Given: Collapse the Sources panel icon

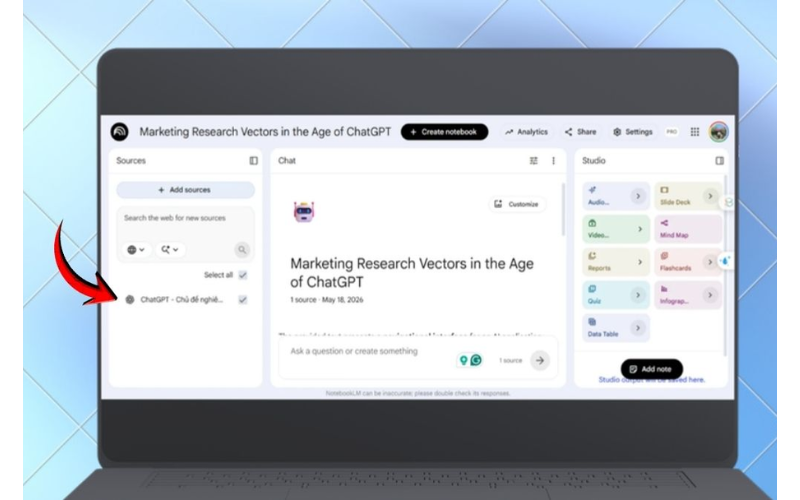Looking at the screenshot, I should click(x=254, y=161).
